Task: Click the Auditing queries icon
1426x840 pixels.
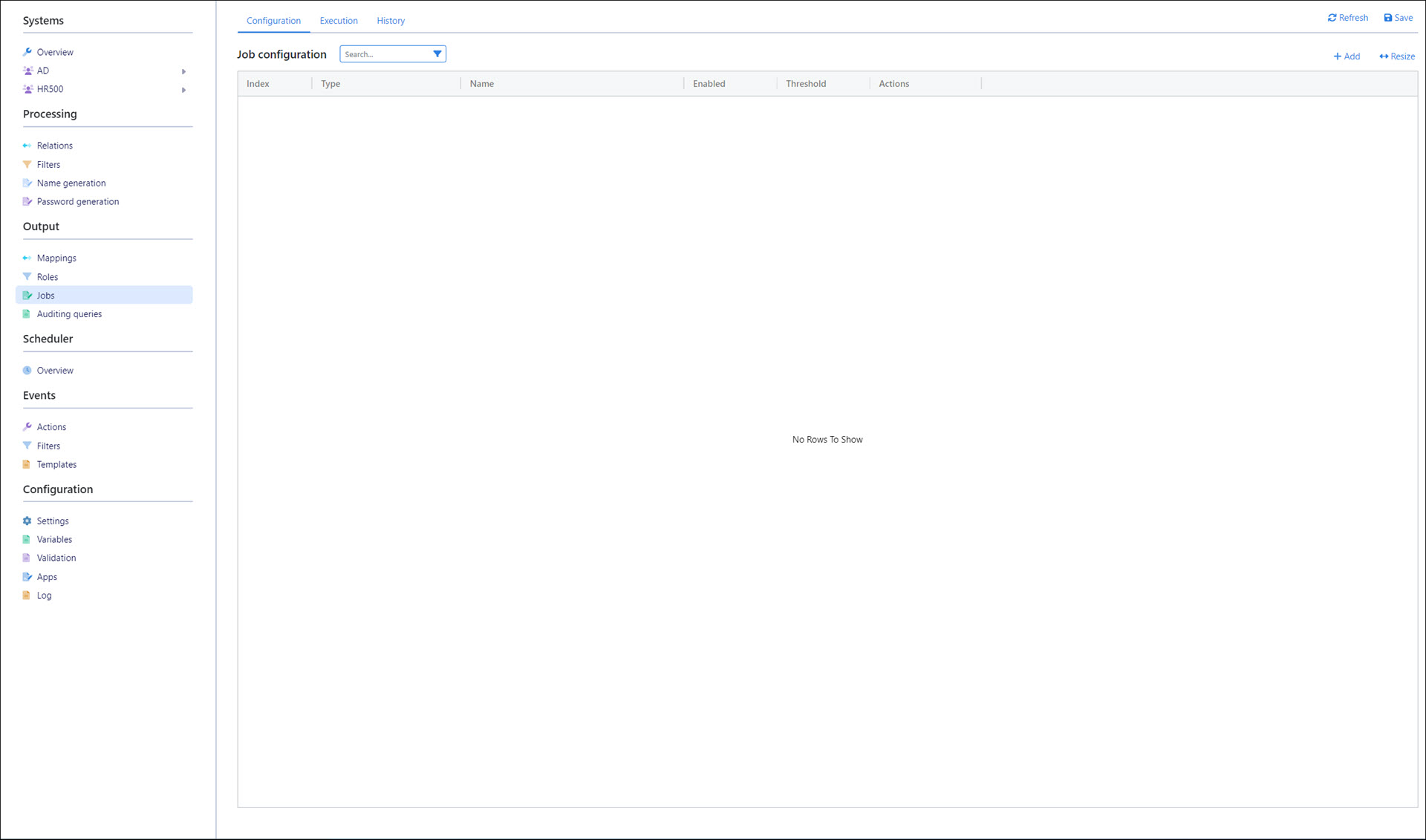Action: point(27,313)
